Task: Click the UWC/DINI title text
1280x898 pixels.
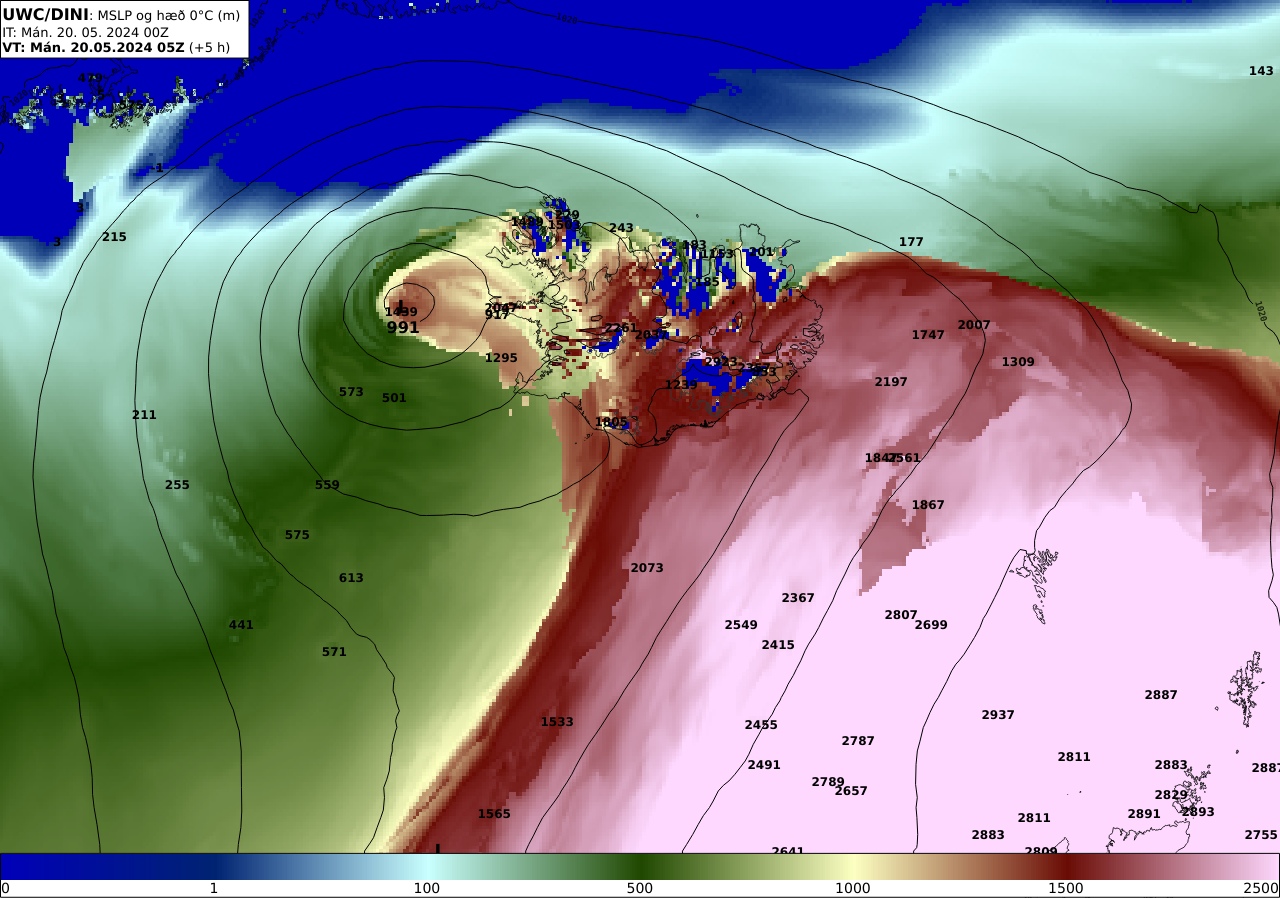Action: tap(45, 14)
